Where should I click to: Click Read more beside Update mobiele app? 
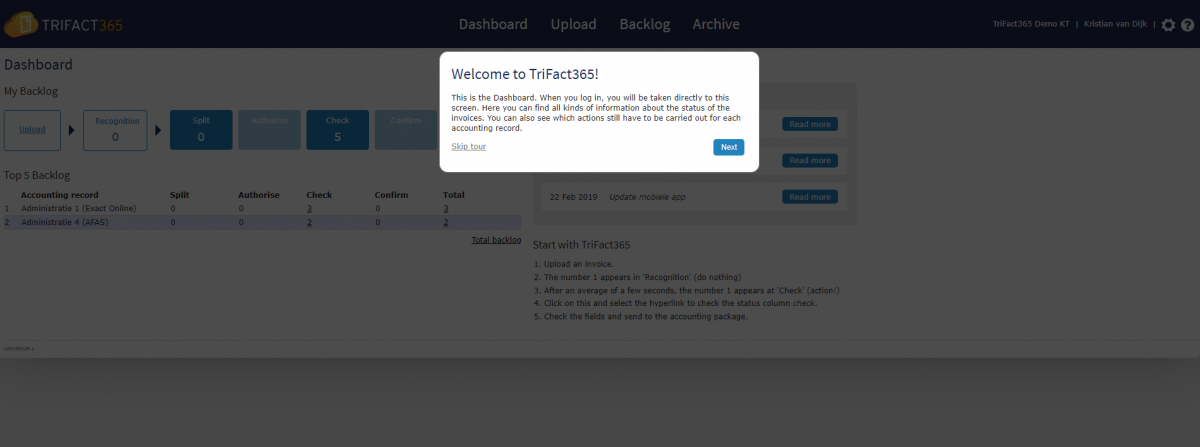click(810, 197)
